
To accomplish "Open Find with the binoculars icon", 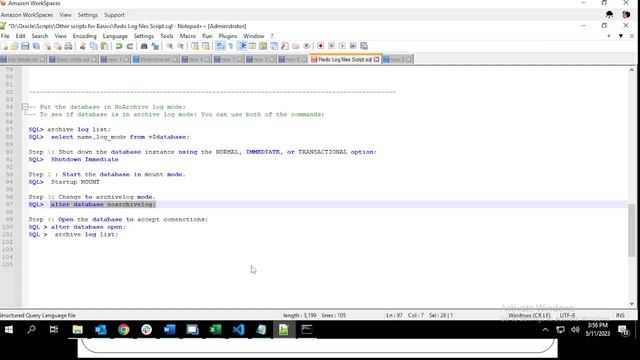I will coord(144,46).
